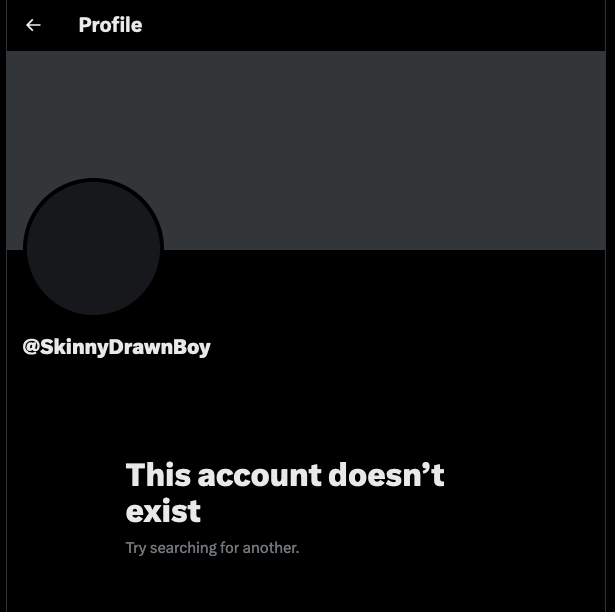Tap the dark profile picture circle
615x612 pixels.
point(93,248)
